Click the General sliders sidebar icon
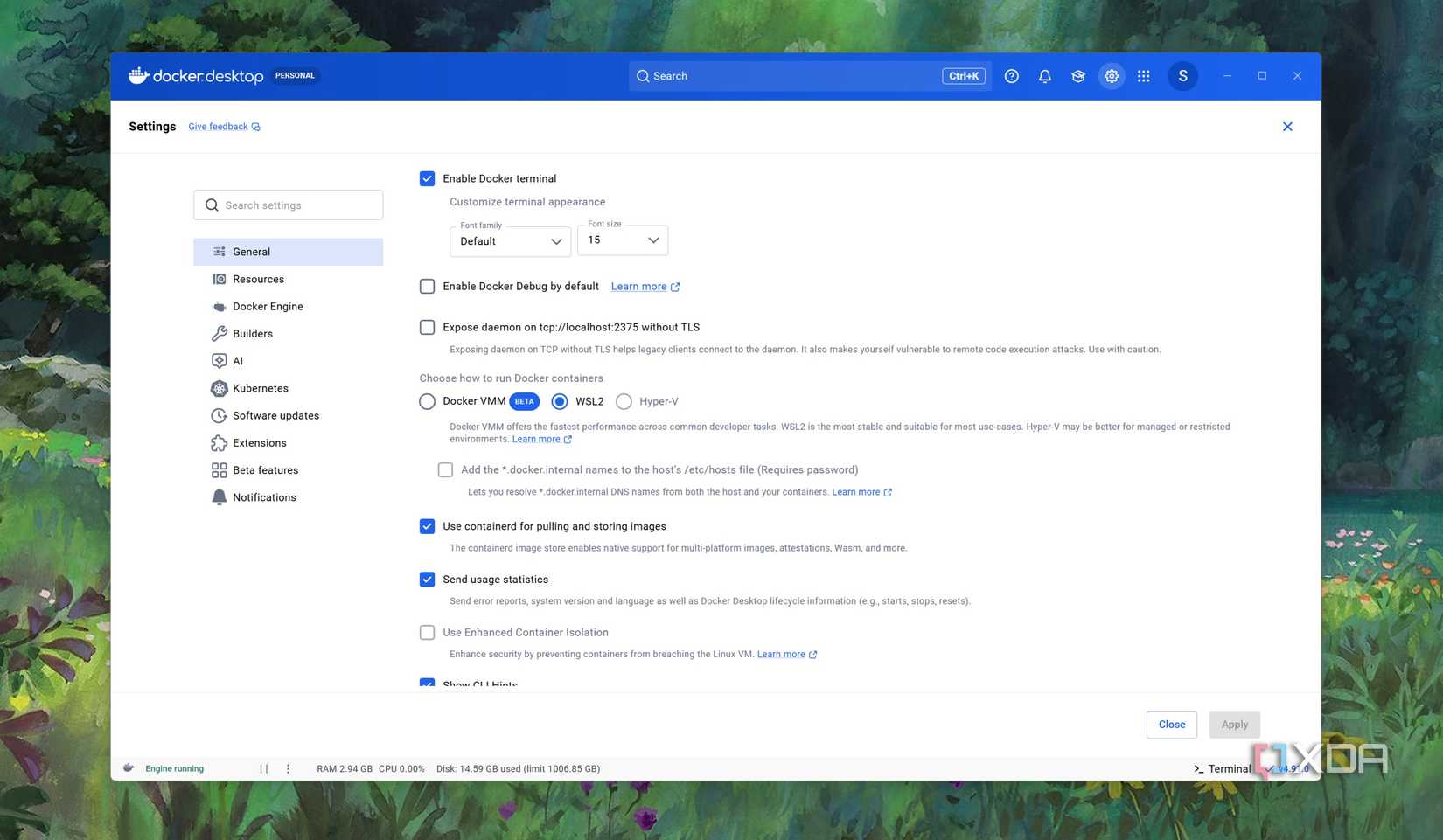 click(220, 252)
